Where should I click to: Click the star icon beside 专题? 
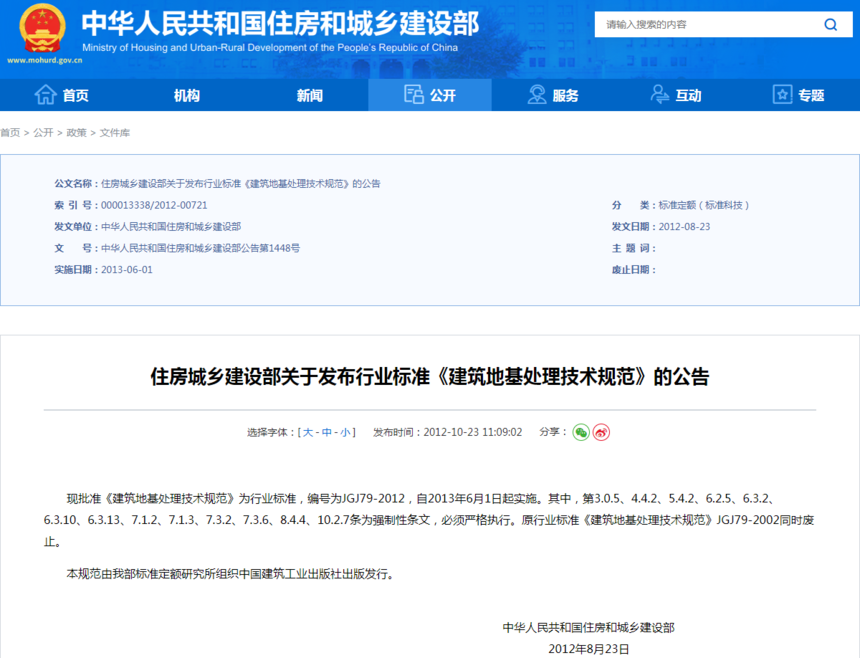782,94
